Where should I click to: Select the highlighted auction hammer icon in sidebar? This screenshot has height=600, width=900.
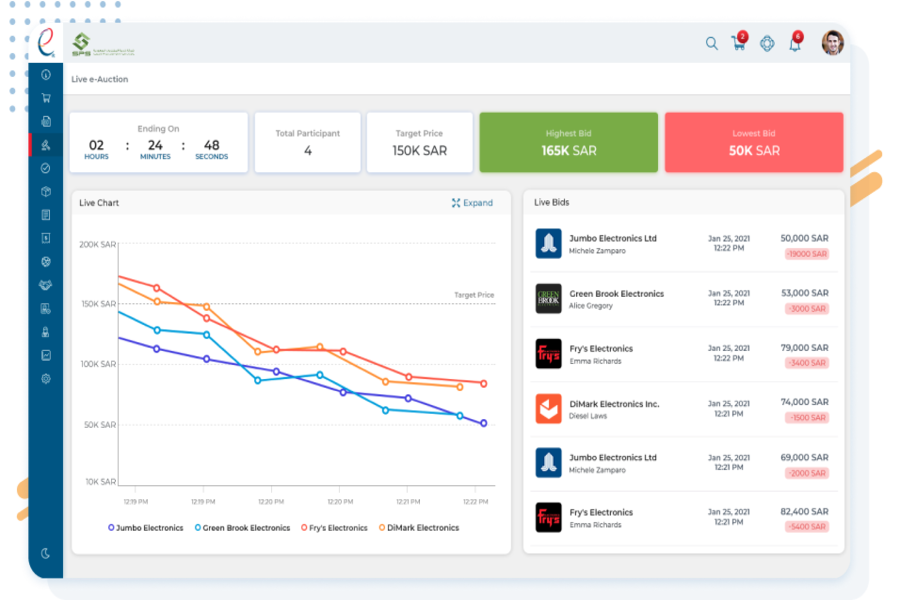[x=44, y=146]
